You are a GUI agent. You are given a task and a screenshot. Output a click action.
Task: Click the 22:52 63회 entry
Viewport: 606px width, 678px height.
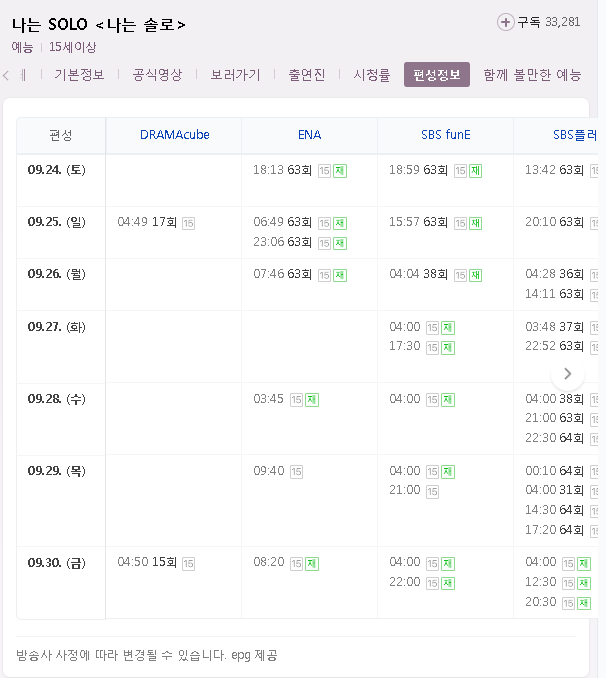click(555, 346)
